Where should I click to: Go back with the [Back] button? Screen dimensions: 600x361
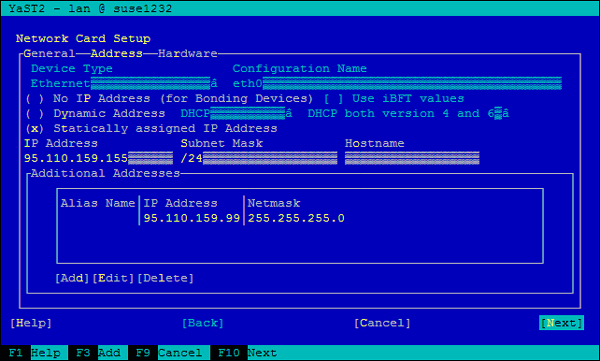pyautogui.click(x=203, y=323)
